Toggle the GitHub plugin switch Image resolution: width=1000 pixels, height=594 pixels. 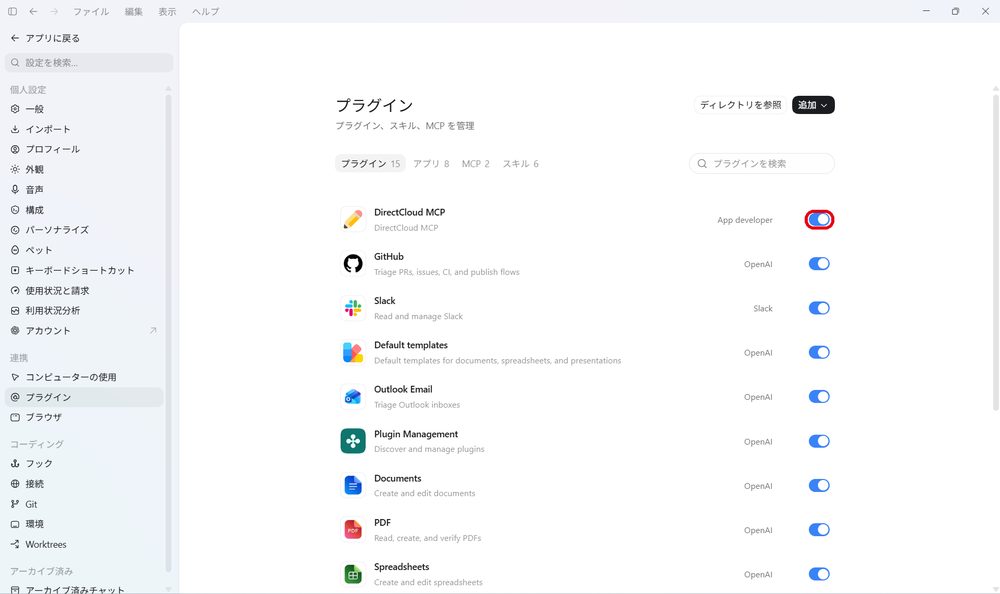tap(819, 264)
